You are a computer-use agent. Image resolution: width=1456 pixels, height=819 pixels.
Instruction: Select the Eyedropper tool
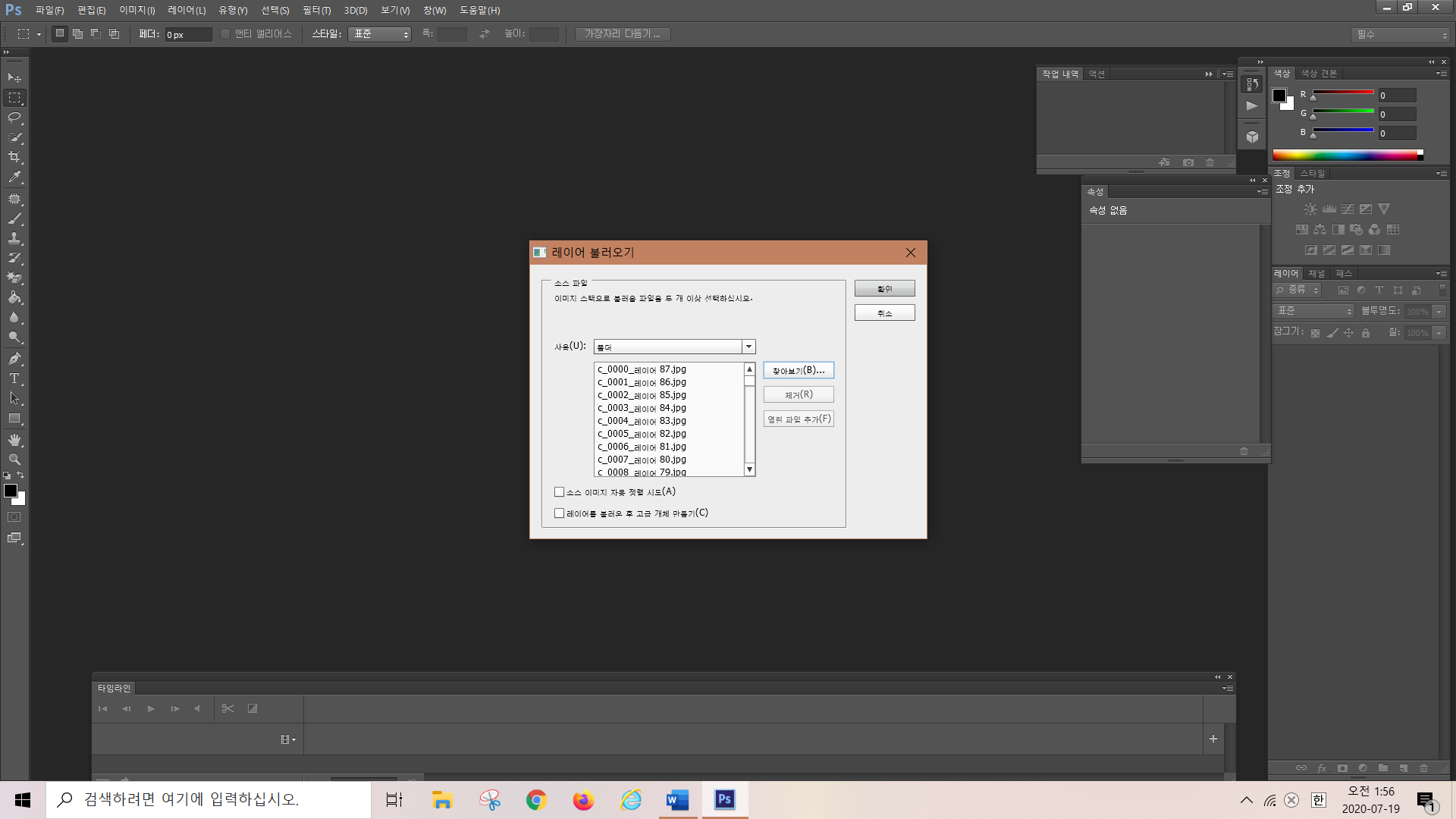pos(14,177)
